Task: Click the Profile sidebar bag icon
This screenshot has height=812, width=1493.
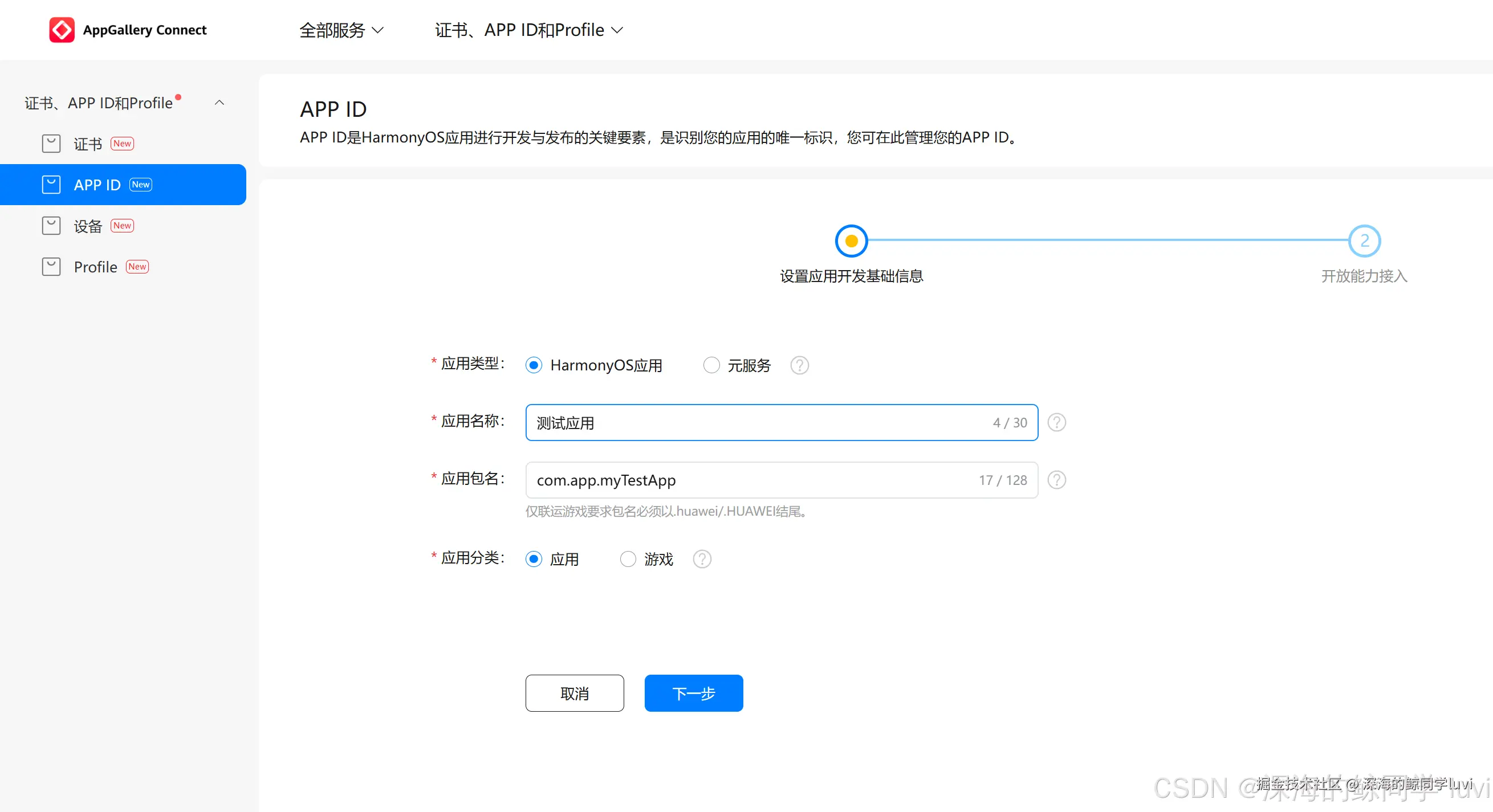Action: pyautogui.click(x=51, y=267)
